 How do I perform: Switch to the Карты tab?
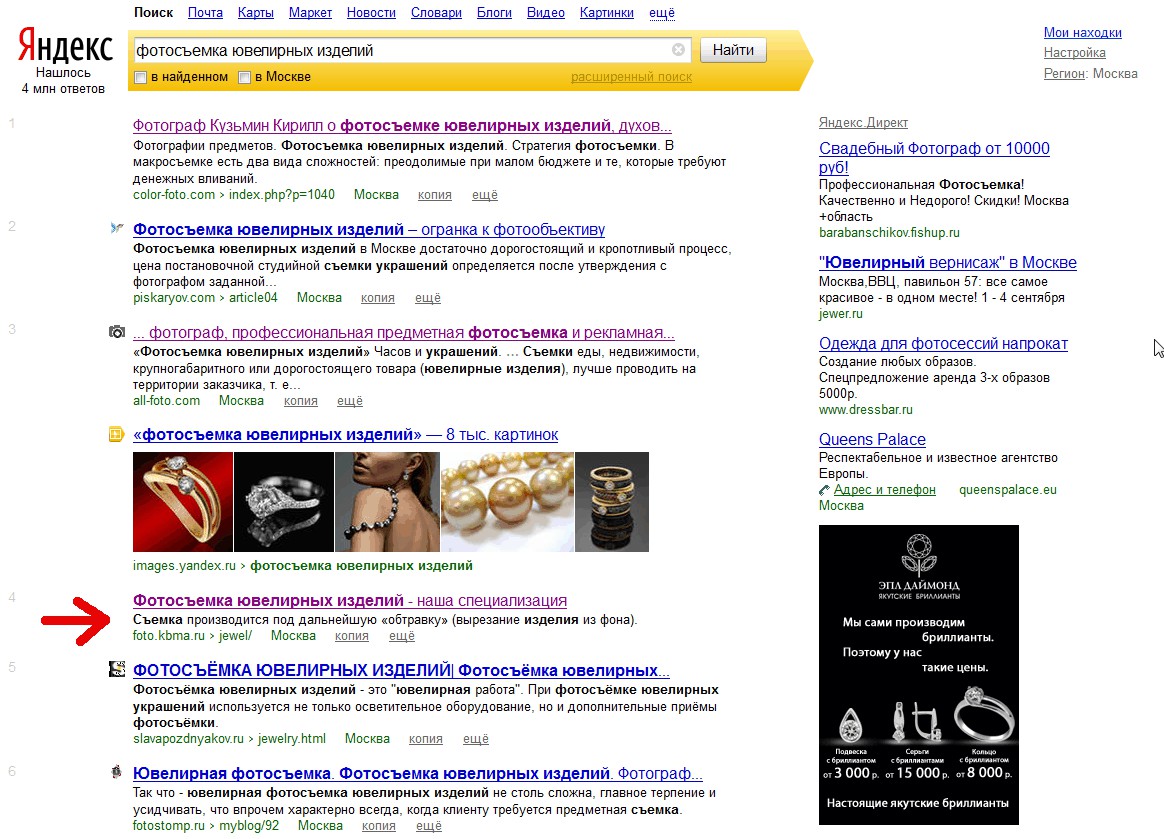[x=255, y=13]
